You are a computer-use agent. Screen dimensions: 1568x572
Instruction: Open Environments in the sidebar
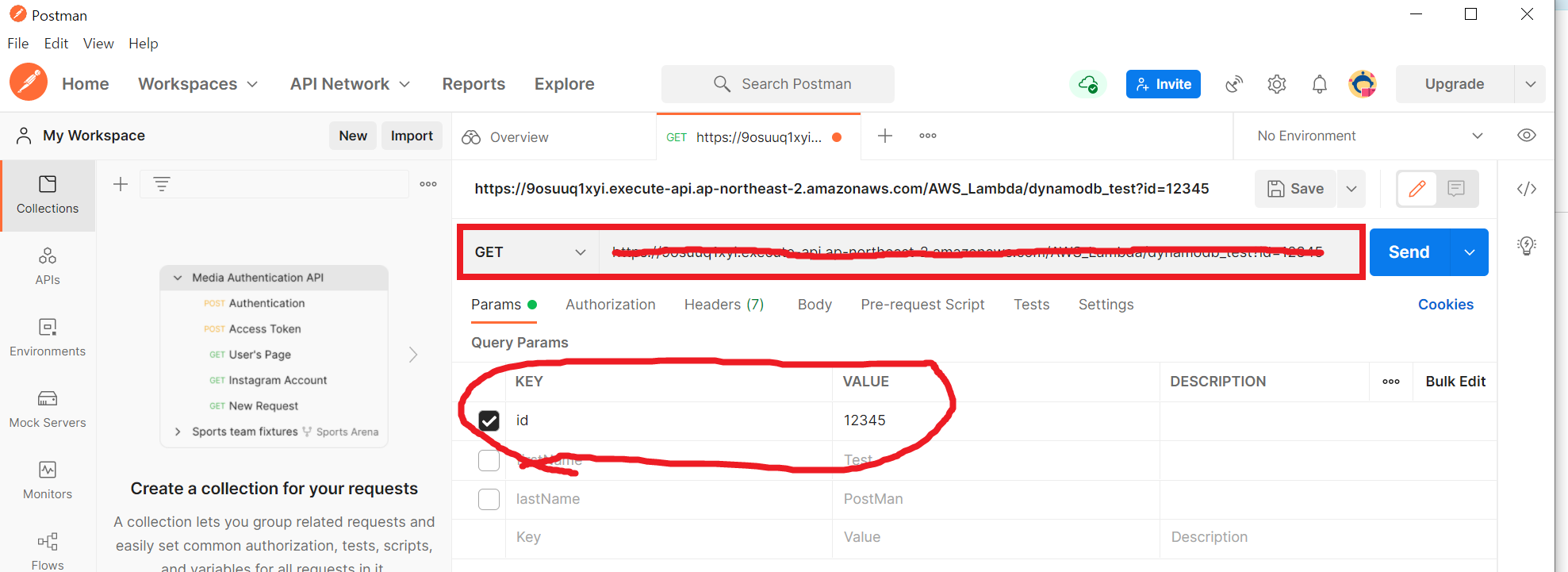pyautogui.click(x=48, y=338)
